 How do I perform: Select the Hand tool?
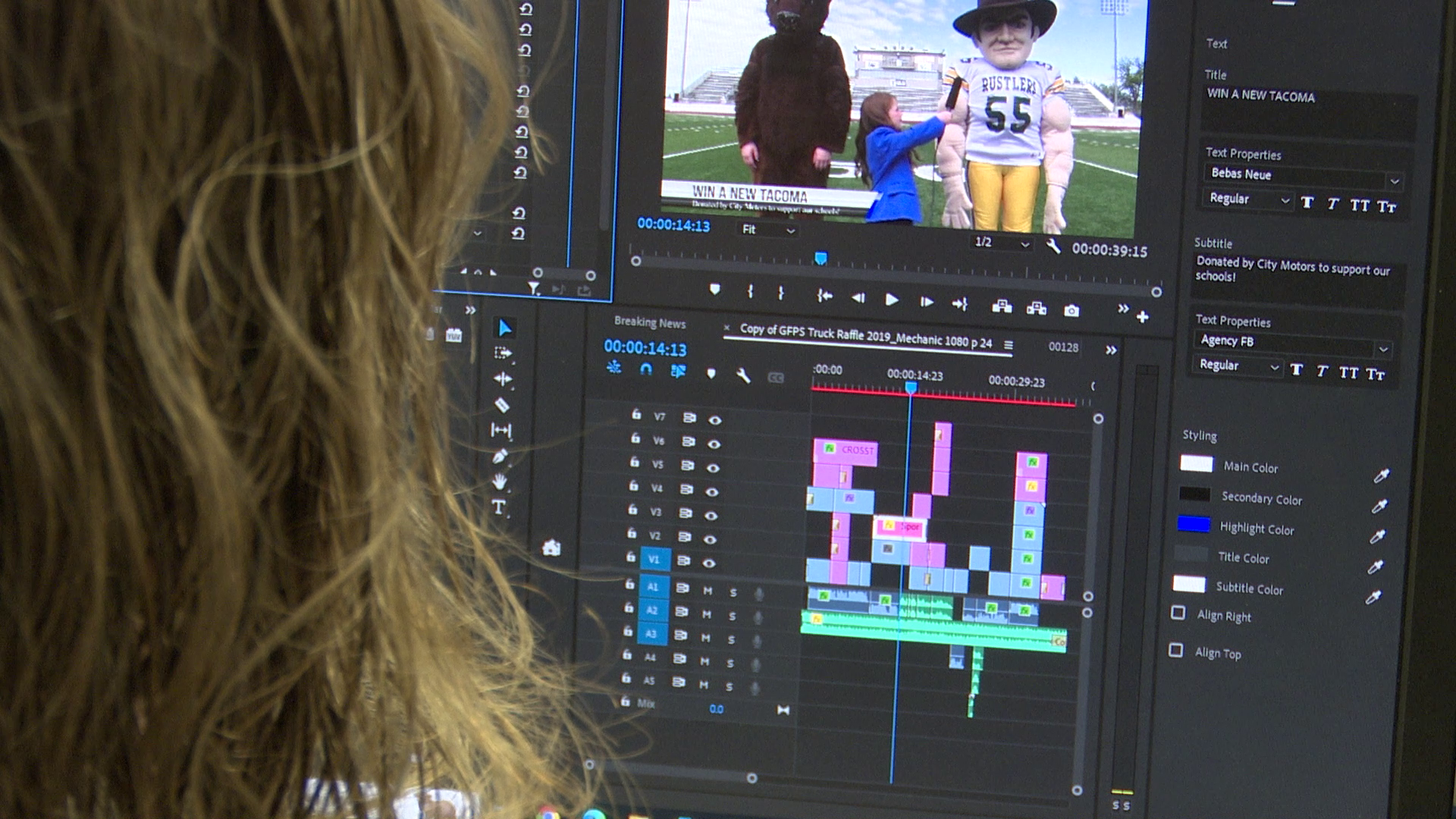tap(499, 482)
